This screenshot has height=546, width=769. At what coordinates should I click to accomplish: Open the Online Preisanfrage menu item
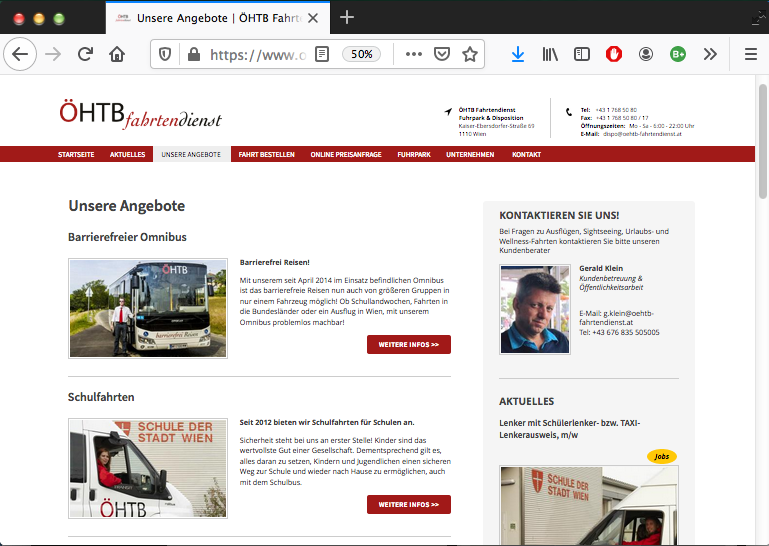(346, 154)
